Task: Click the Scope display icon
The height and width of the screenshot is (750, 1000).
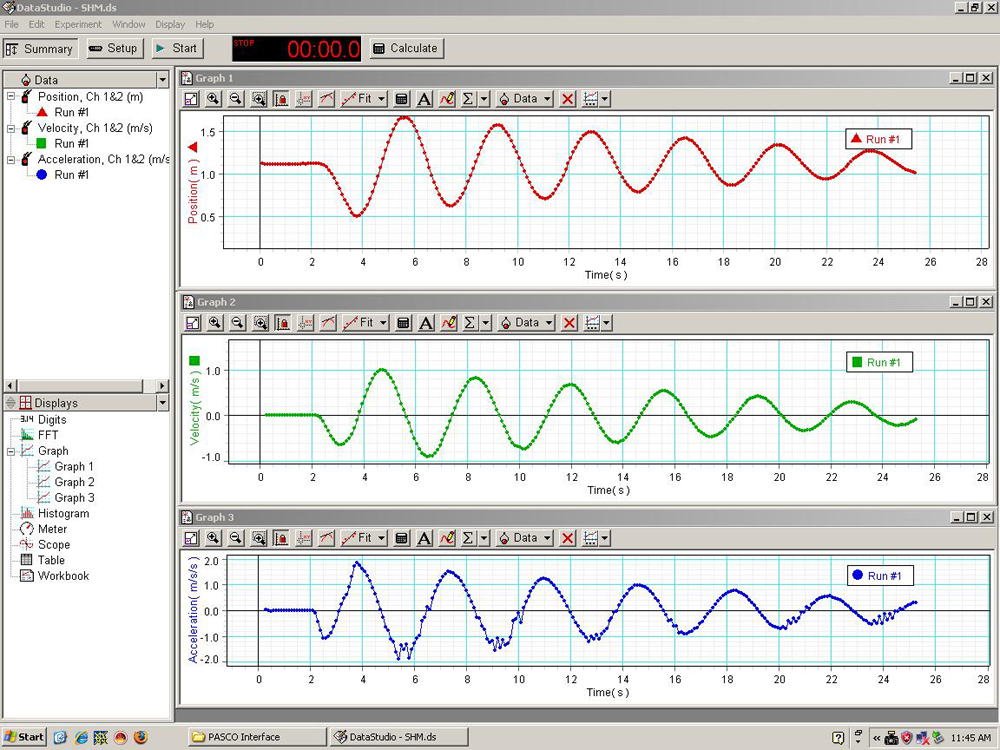Action: pyautogui.click(x=27, y=545)
